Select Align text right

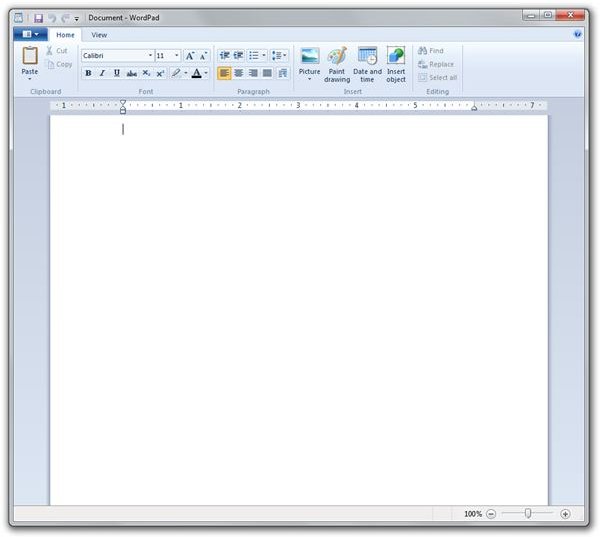(x=253, y=73)
